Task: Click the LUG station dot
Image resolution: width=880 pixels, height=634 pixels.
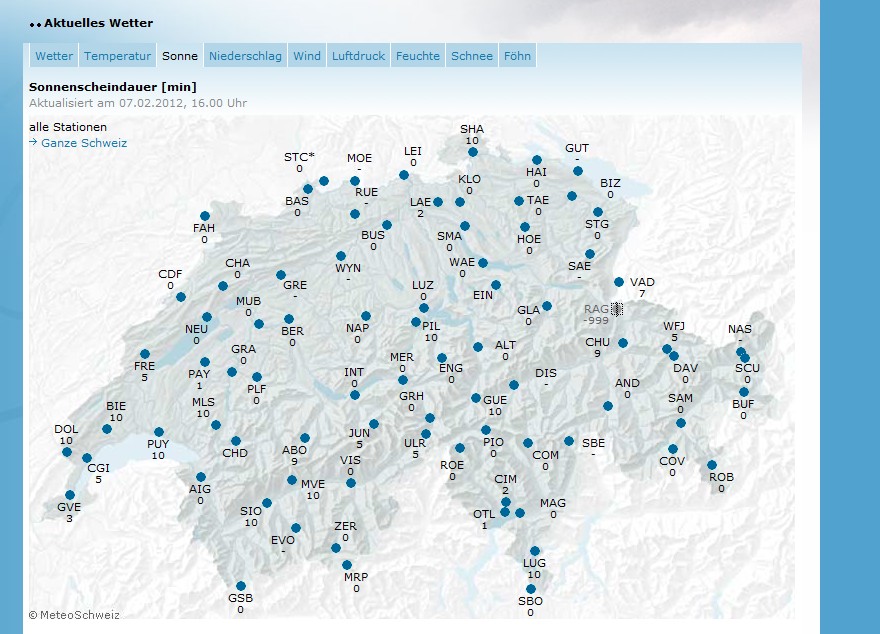Action: click(x=535, y=551)
